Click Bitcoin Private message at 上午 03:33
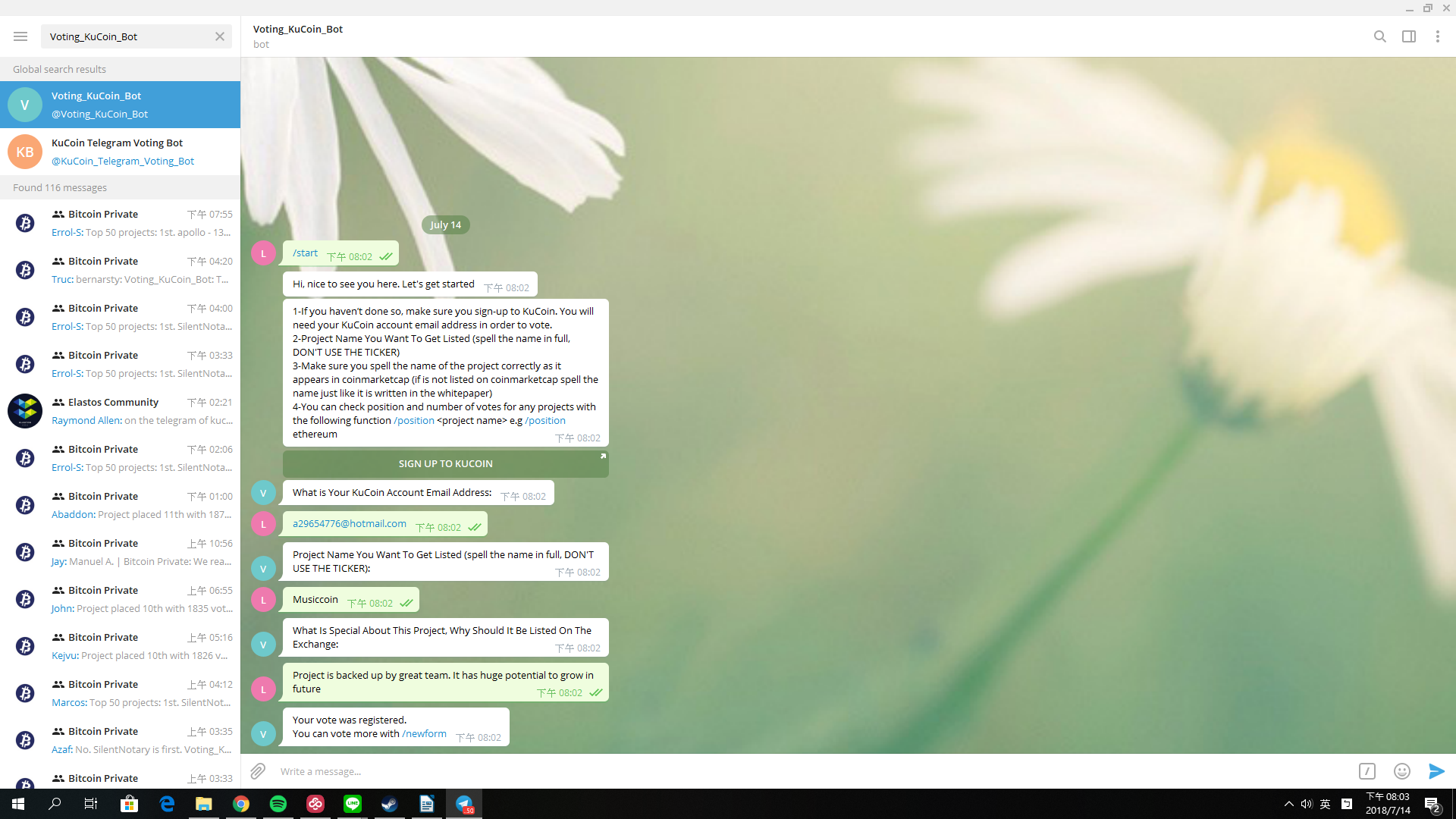This screenshot has width=1456, height=819. tap(120, 778)
